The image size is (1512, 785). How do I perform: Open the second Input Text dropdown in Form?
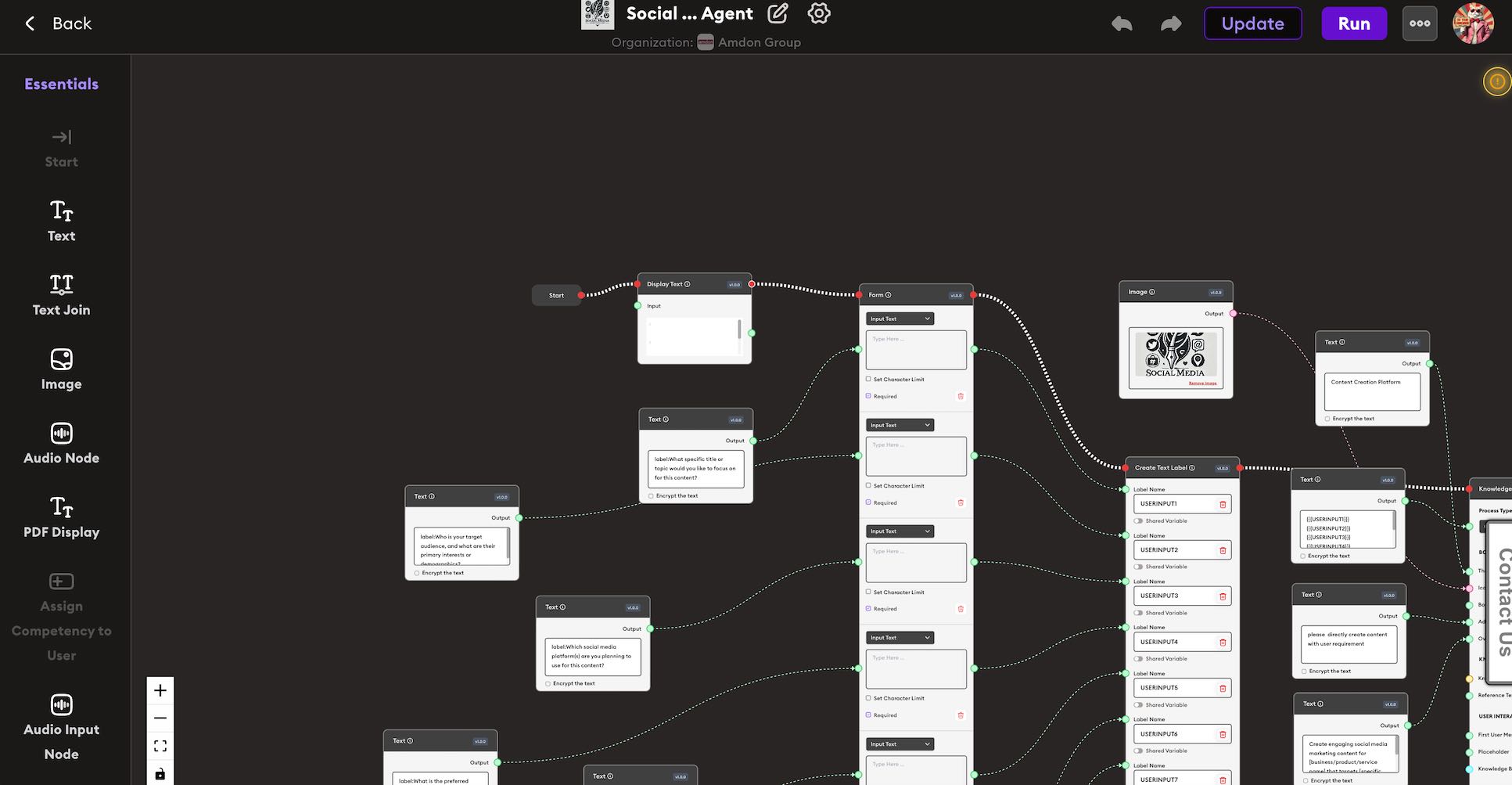pos(899,424)
